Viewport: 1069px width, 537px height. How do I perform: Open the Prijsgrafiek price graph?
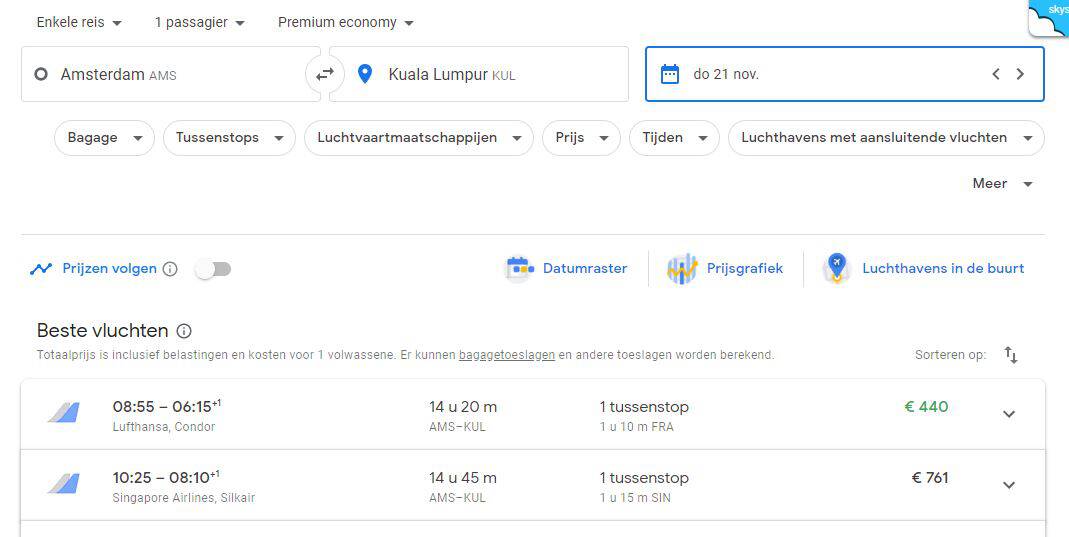(x=726, y=268)
